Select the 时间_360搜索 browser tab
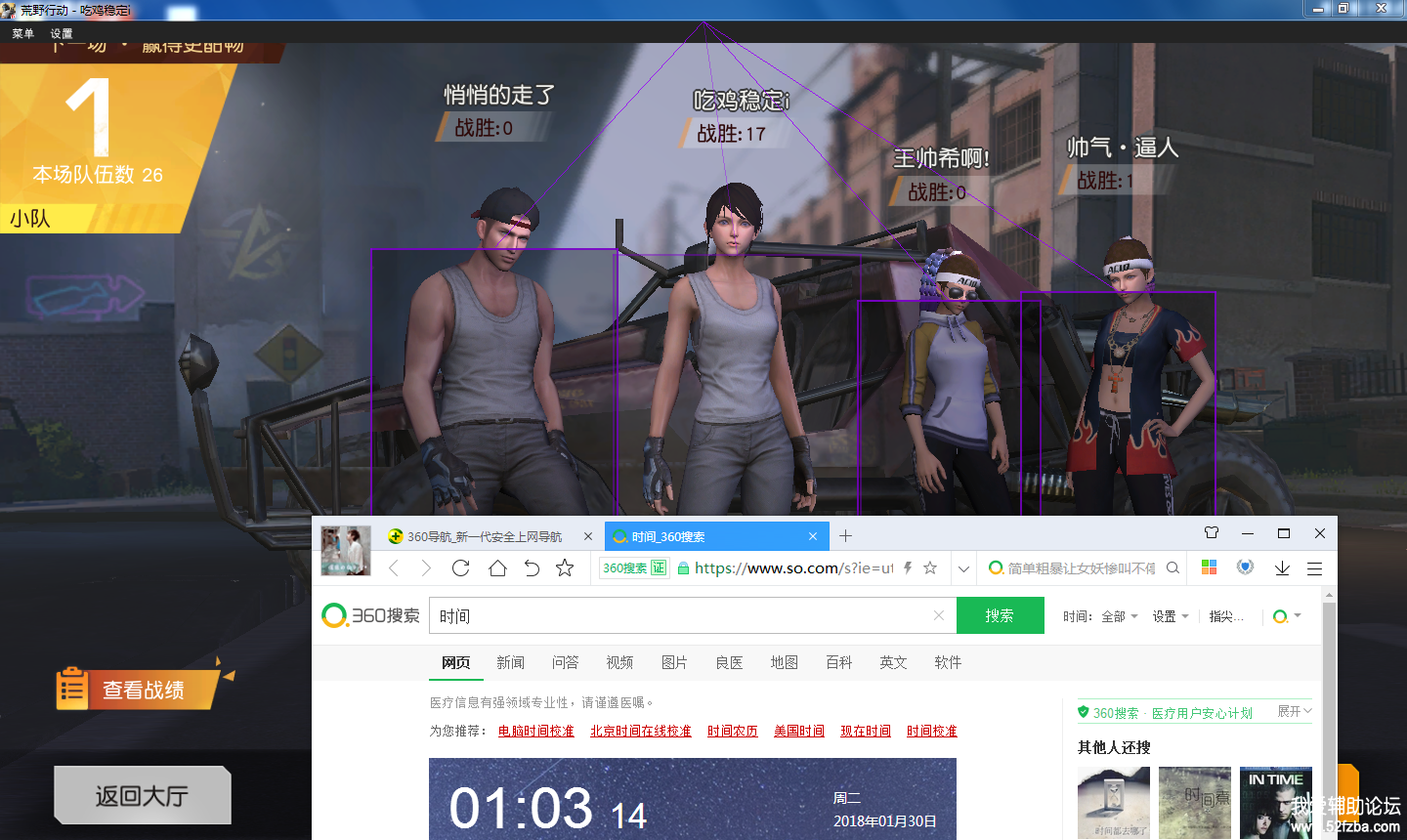Viewport: 1407px width, 840px height. 716,536
